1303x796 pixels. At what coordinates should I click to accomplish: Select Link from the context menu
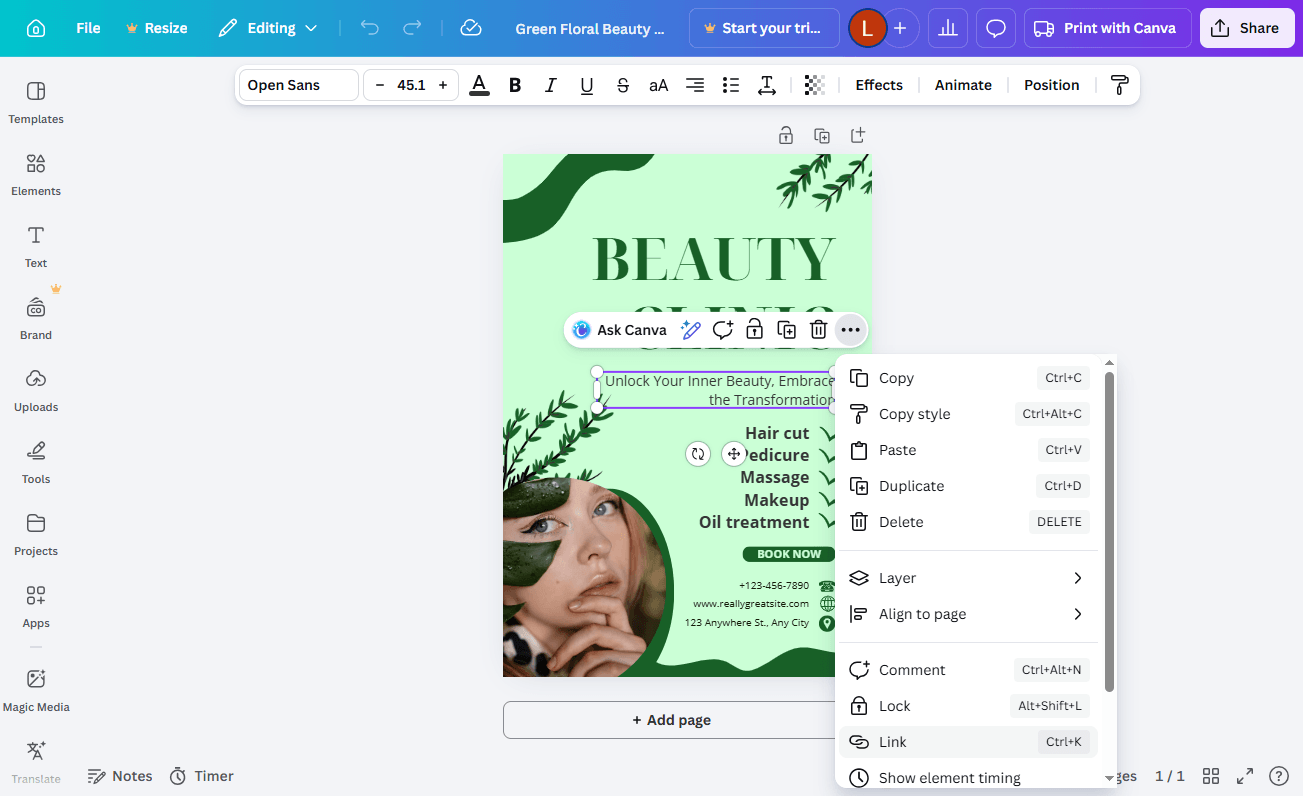click(891, 741)
